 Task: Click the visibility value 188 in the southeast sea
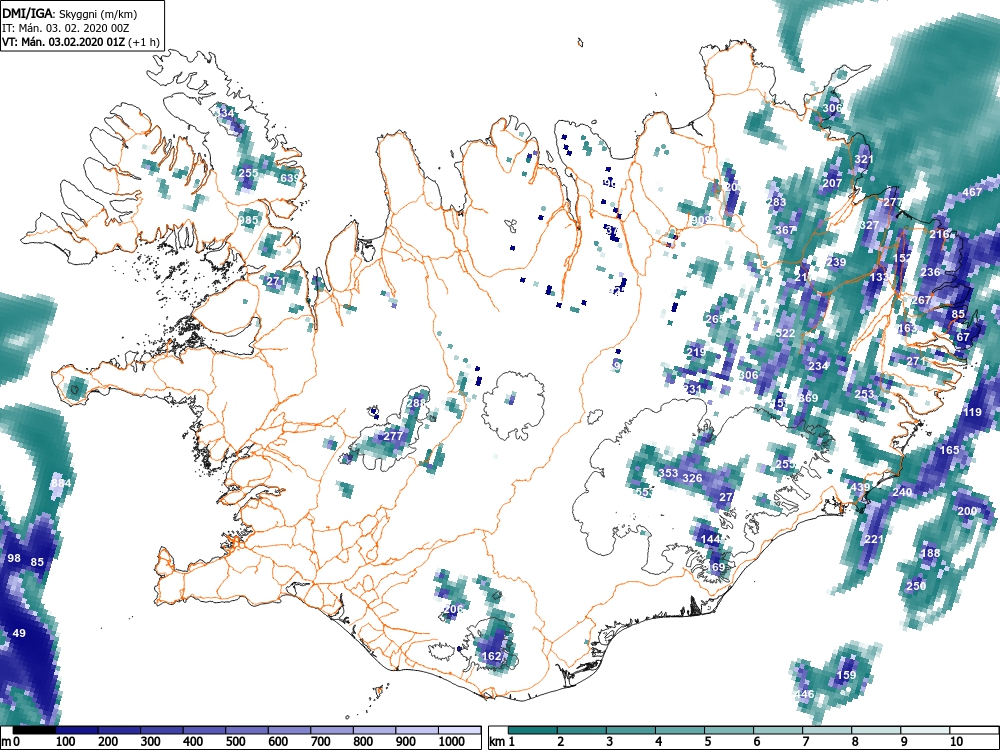coord(930,553)
